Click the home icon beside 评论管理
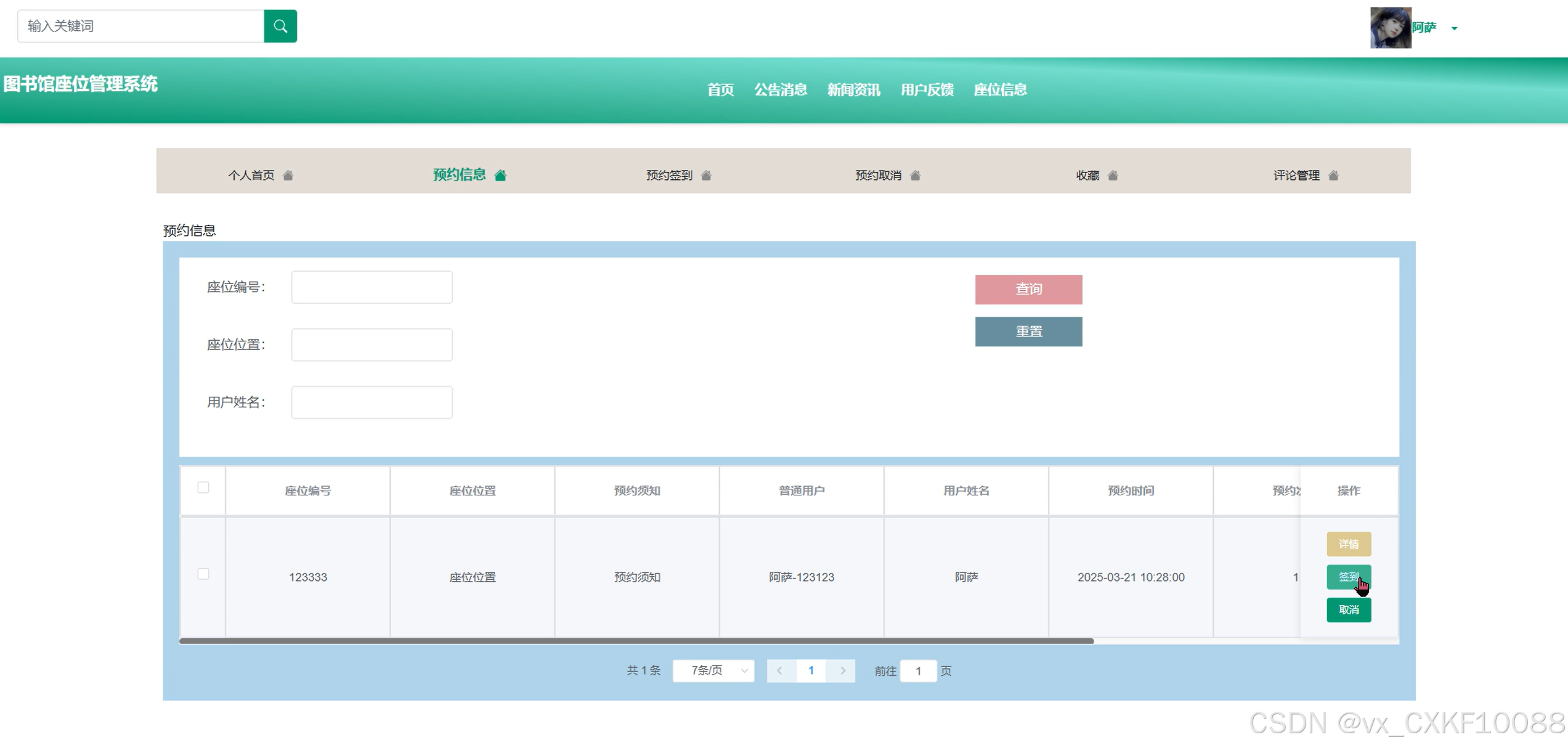Screen dimensions: 1568x748 point(1333,176)
